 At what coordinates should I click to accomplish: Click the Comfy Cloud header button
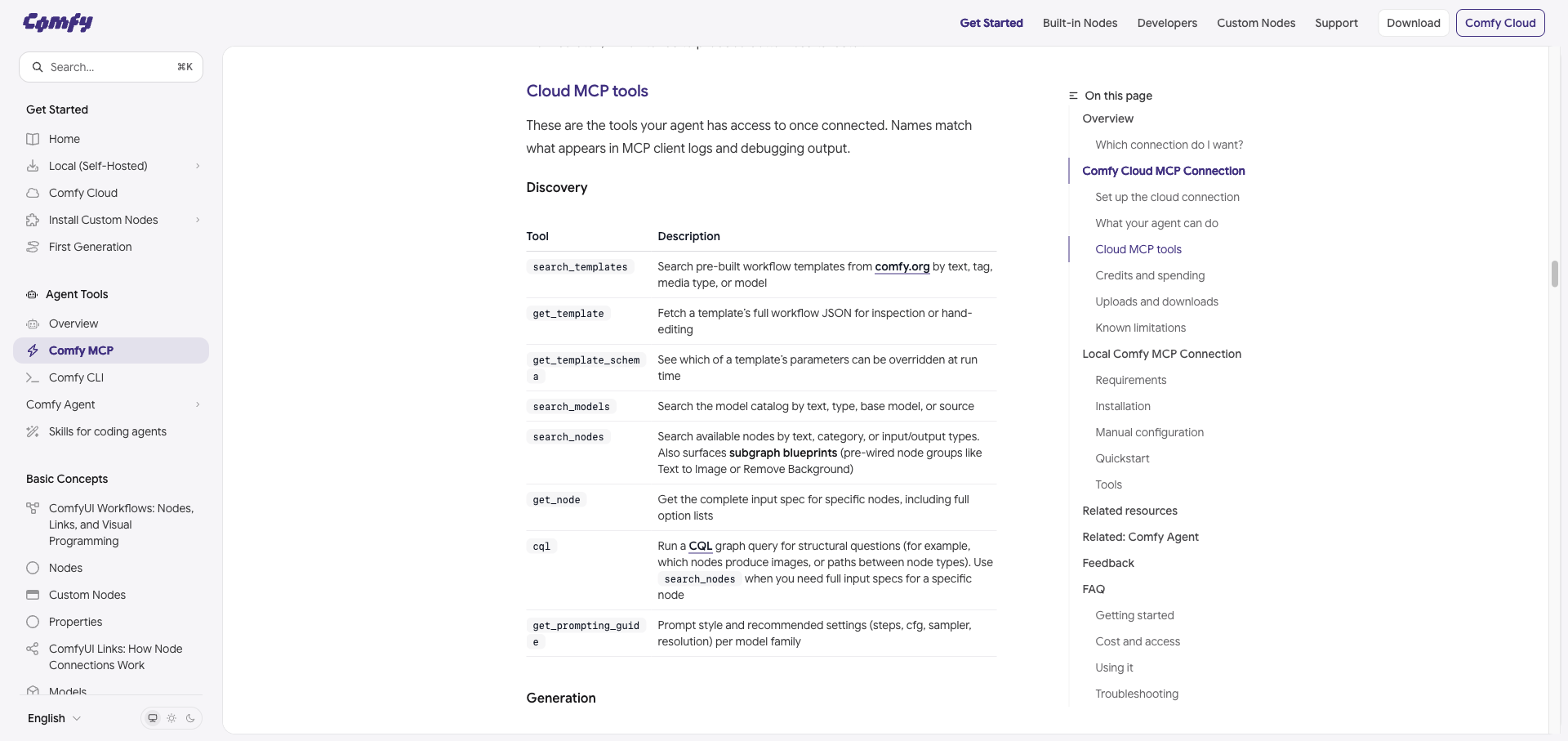1500,23
